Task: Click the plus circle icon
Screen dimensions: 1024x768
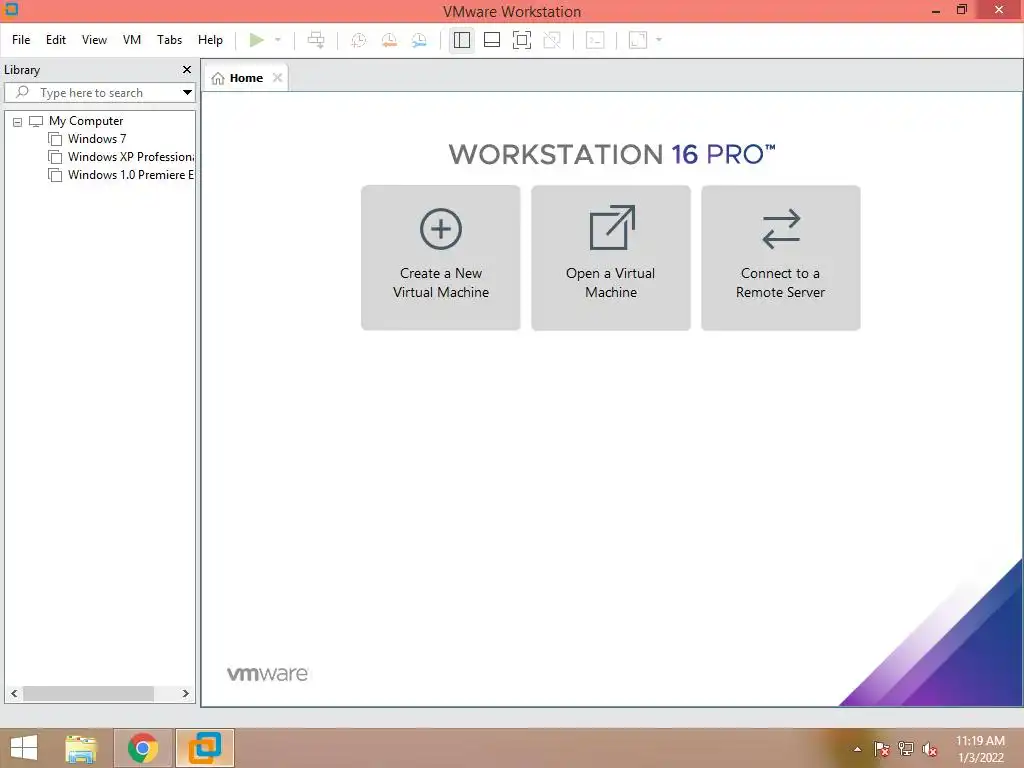Action: [x=441, y=229]
